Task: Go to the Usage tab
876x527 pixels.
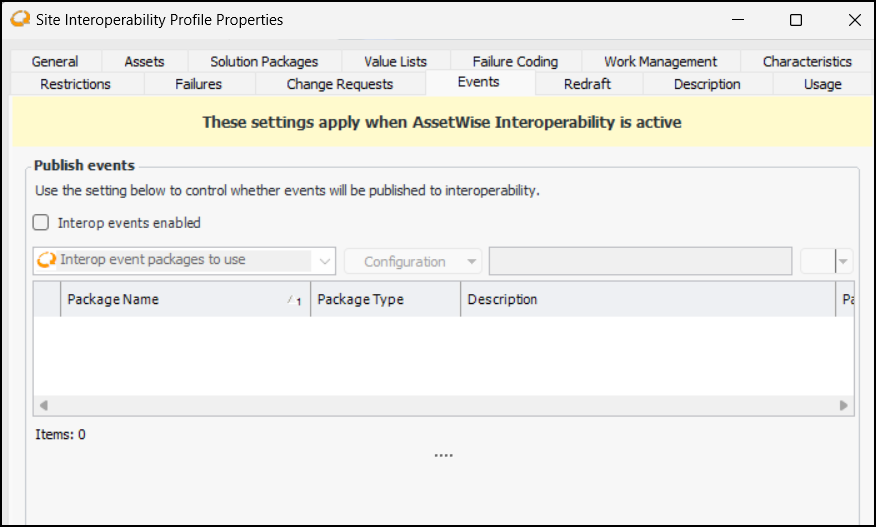Action: pos(822,84)
